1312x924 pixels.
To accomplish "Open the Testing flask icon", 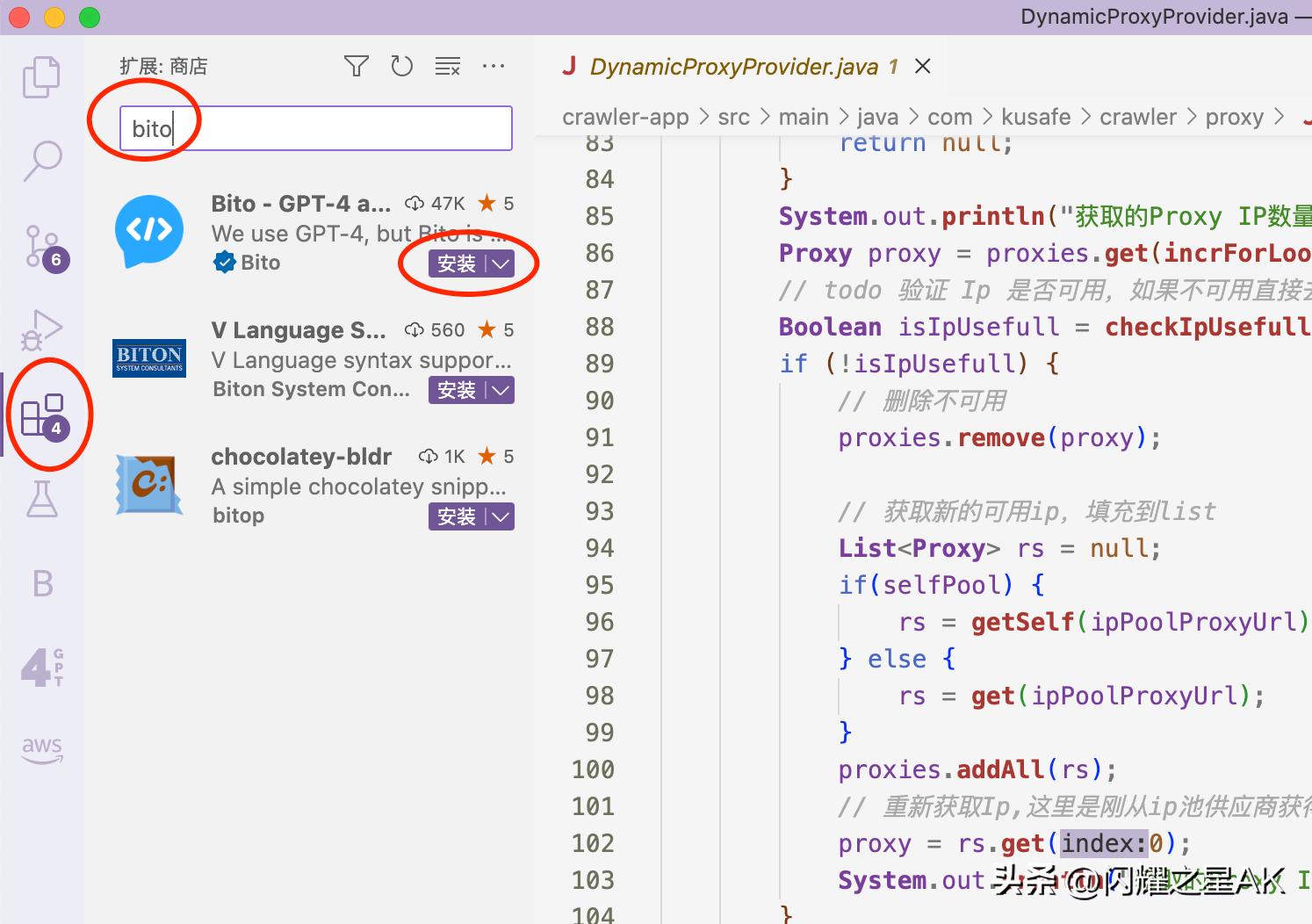I will [x=41, y=499].
